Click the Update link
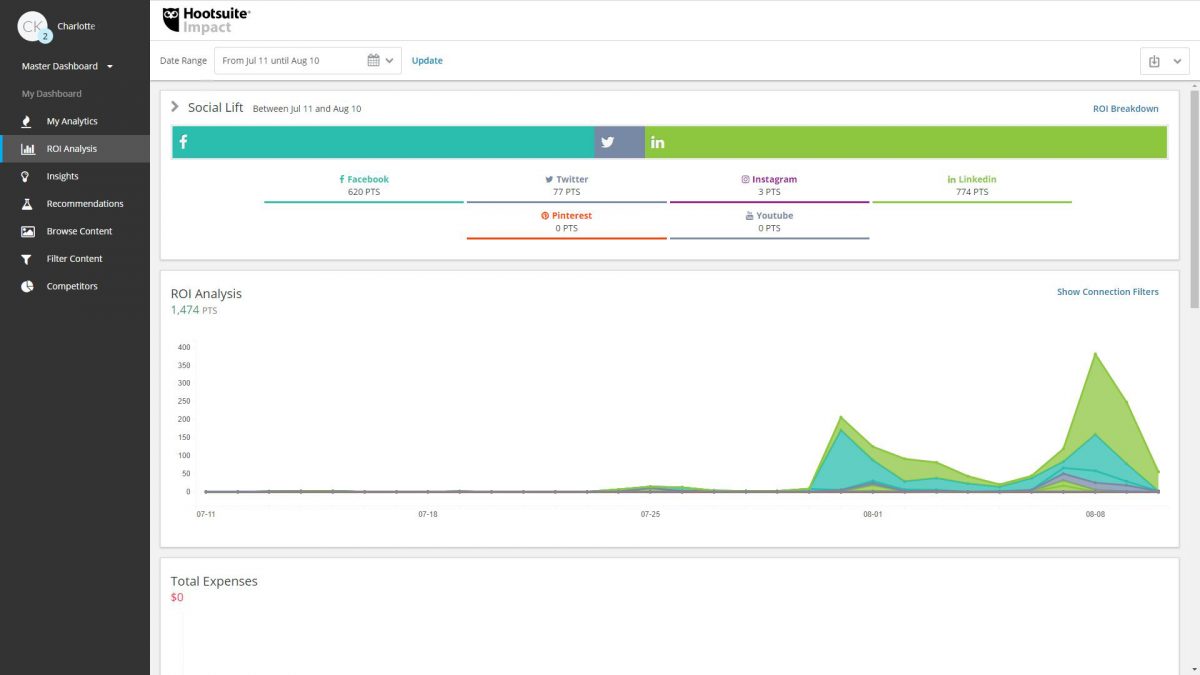This screenshot has height=675, width=1200. click(x=427, y=61)
